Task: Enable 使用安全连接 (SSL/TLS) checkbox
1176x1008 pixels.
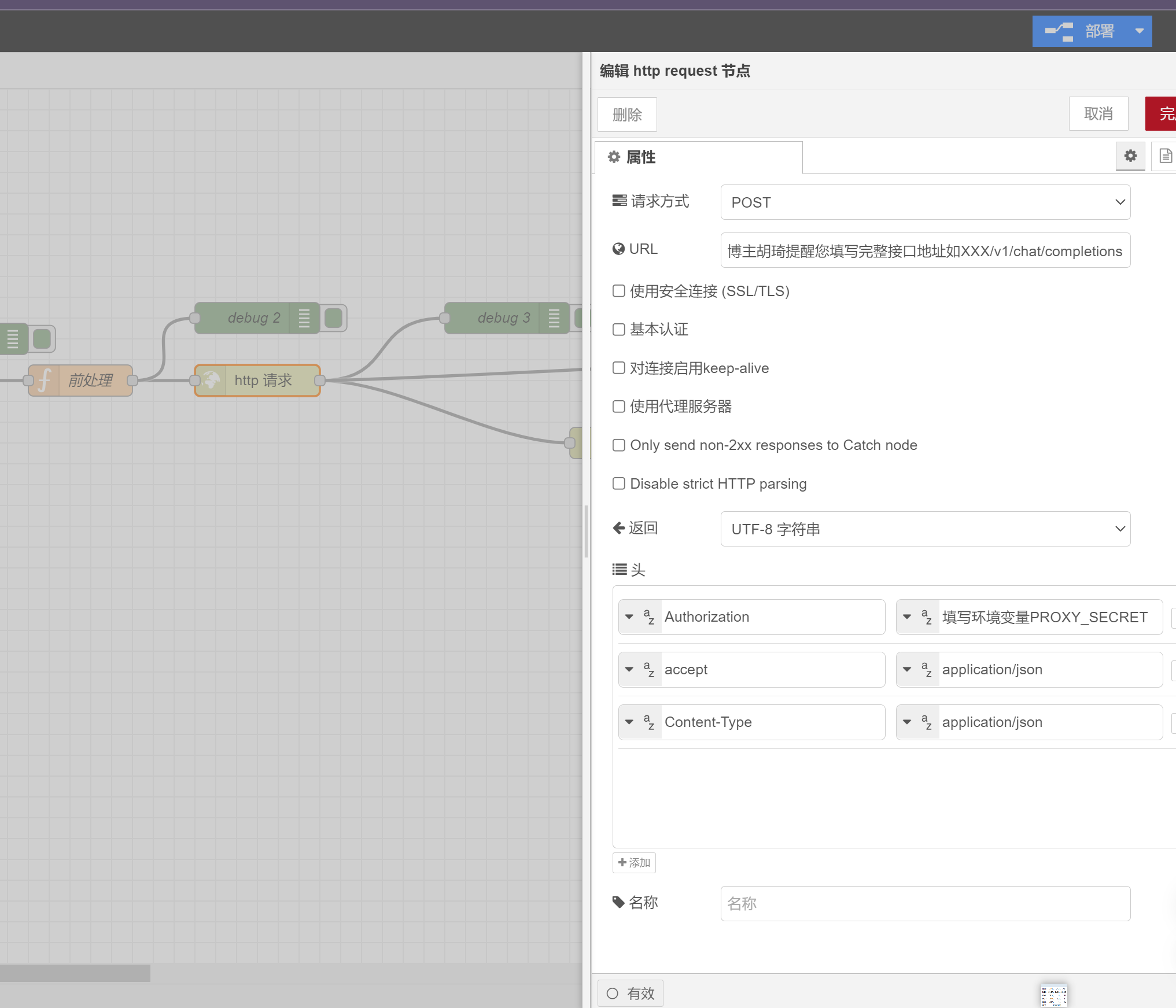Action: pyautogui.click(x=619, y=291)
